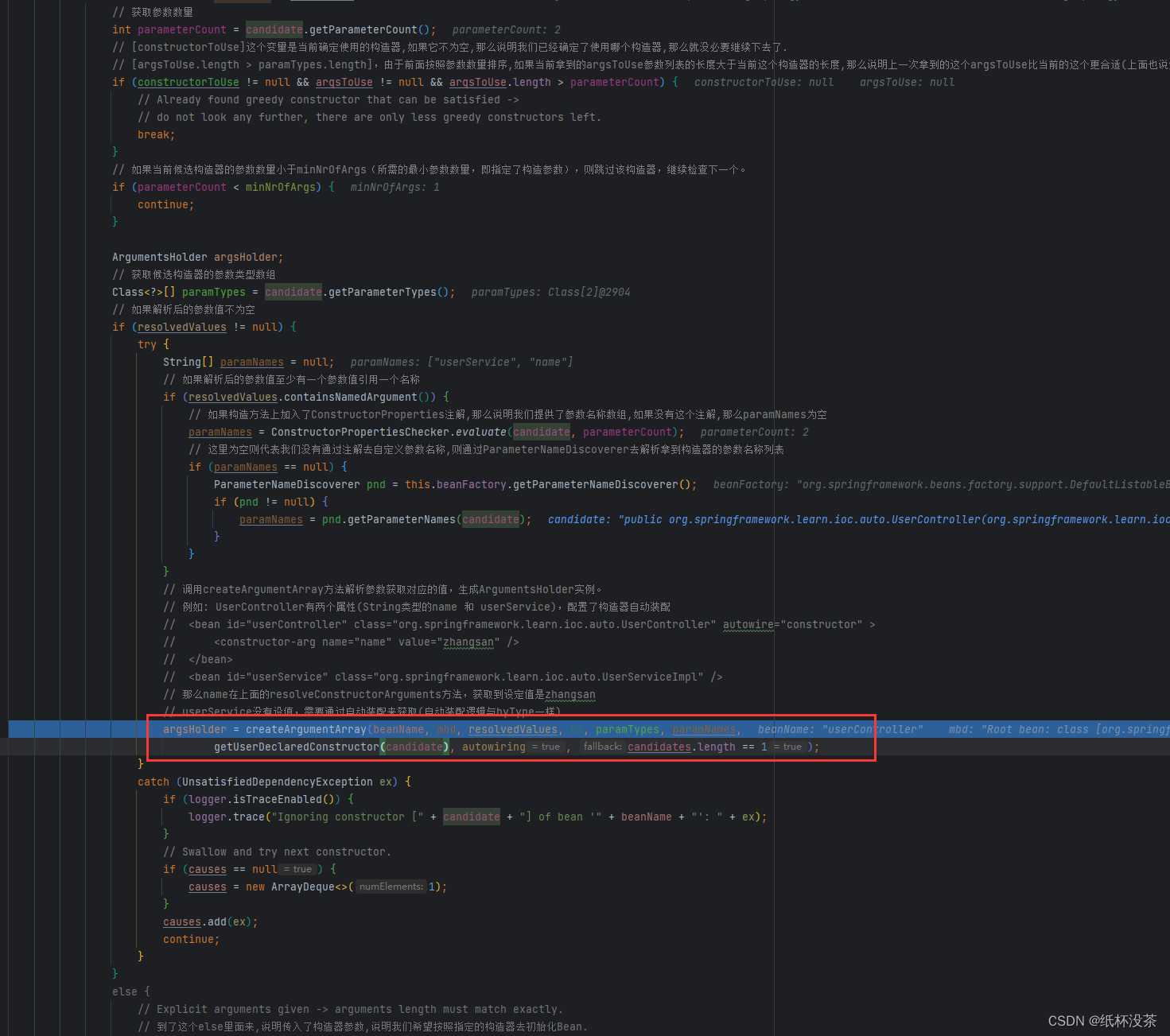
Task: Click 'argsHolder' on the highlighted execution line
Action: click(195, 729)
